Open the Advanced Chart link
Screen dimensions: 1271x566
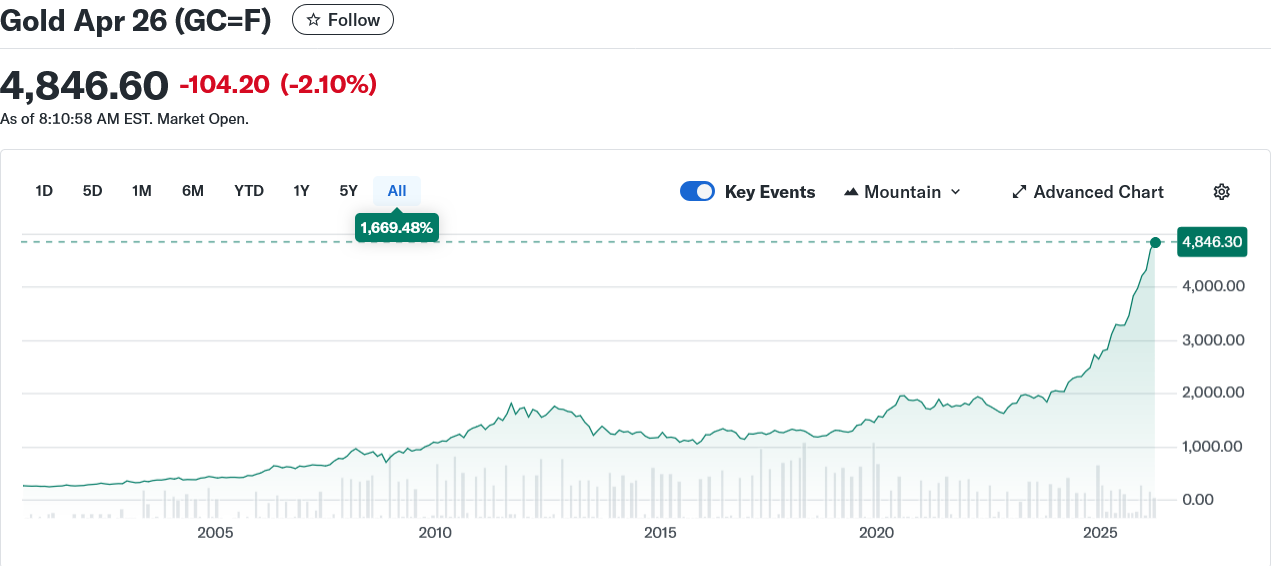pos(1098,192)
